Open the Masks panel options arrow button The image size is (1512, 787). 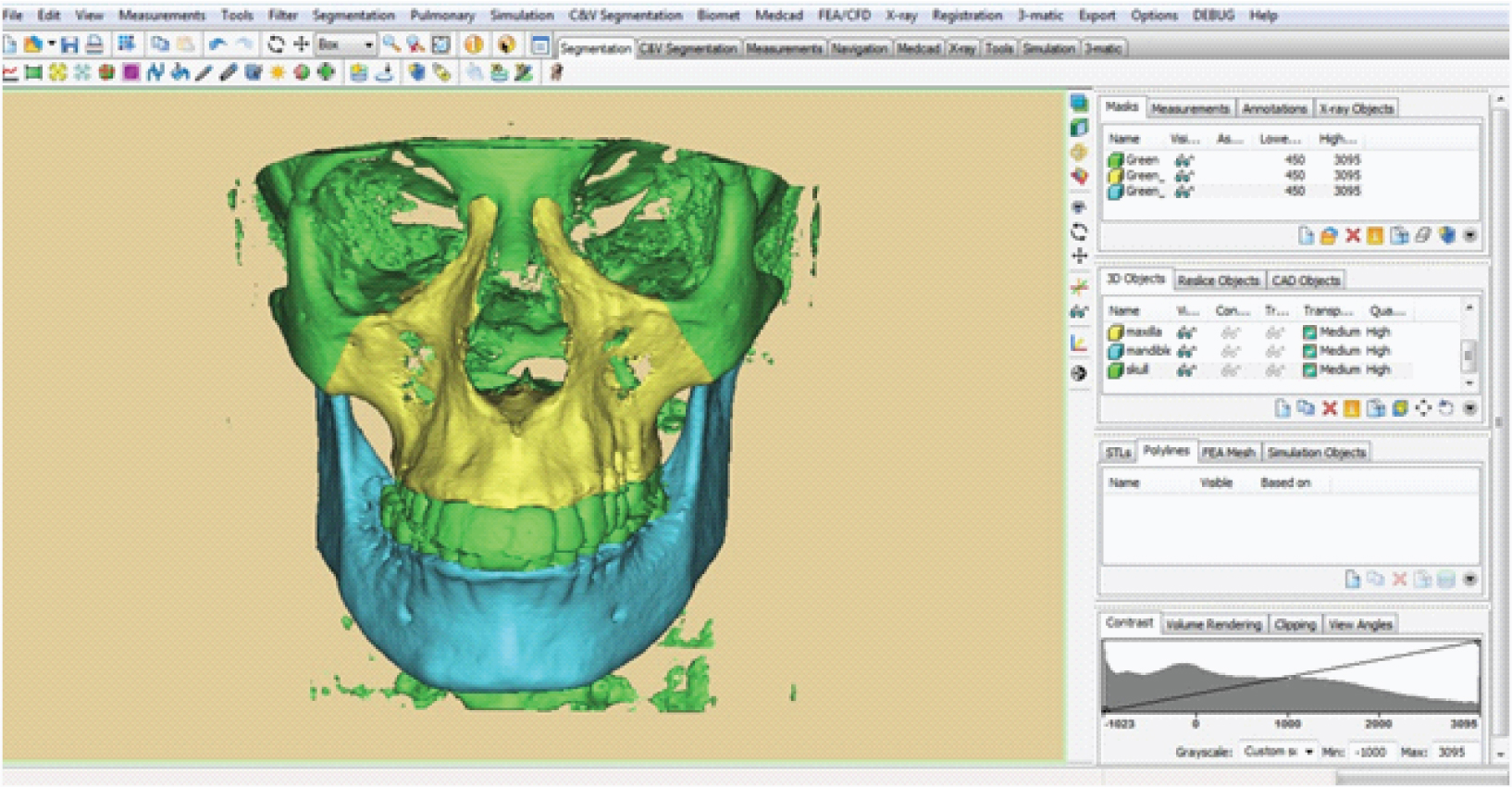[1469, 236]
